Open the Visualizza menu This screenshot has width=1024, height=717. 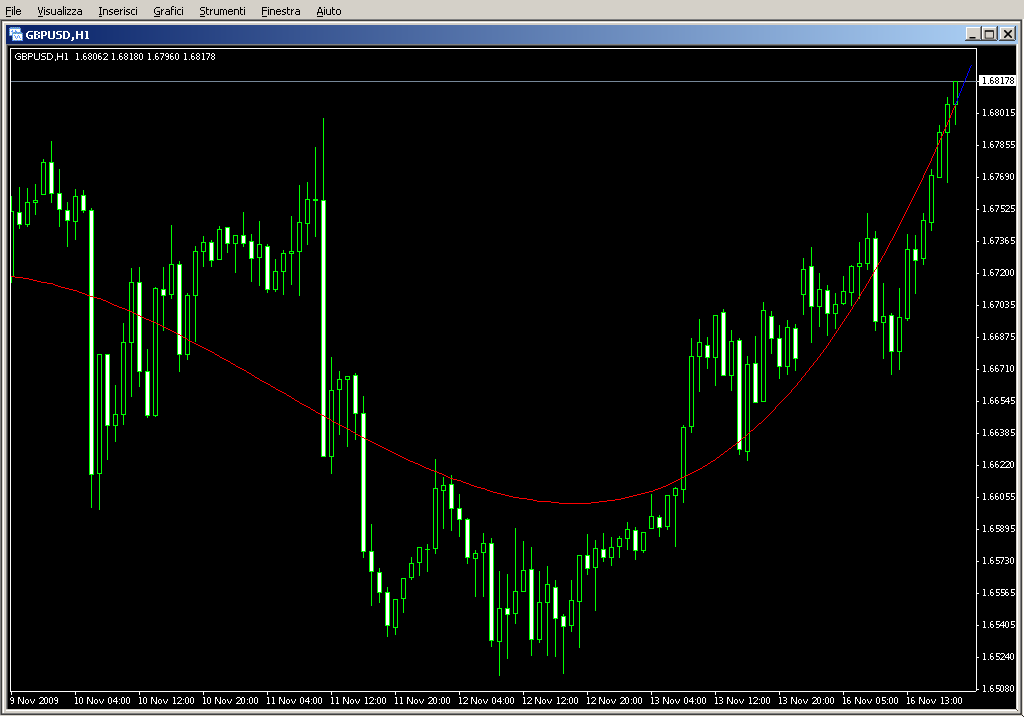(x=60, y=11)
